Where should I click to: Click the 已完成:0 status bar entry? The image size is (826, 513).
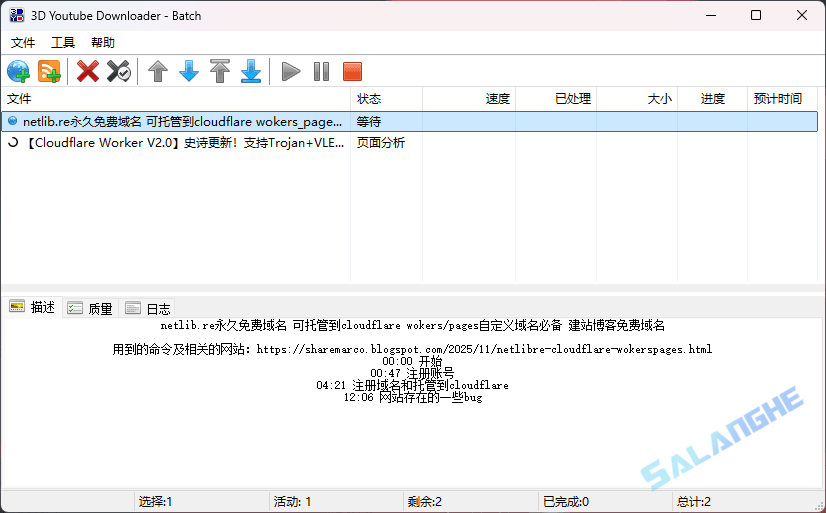566,501
